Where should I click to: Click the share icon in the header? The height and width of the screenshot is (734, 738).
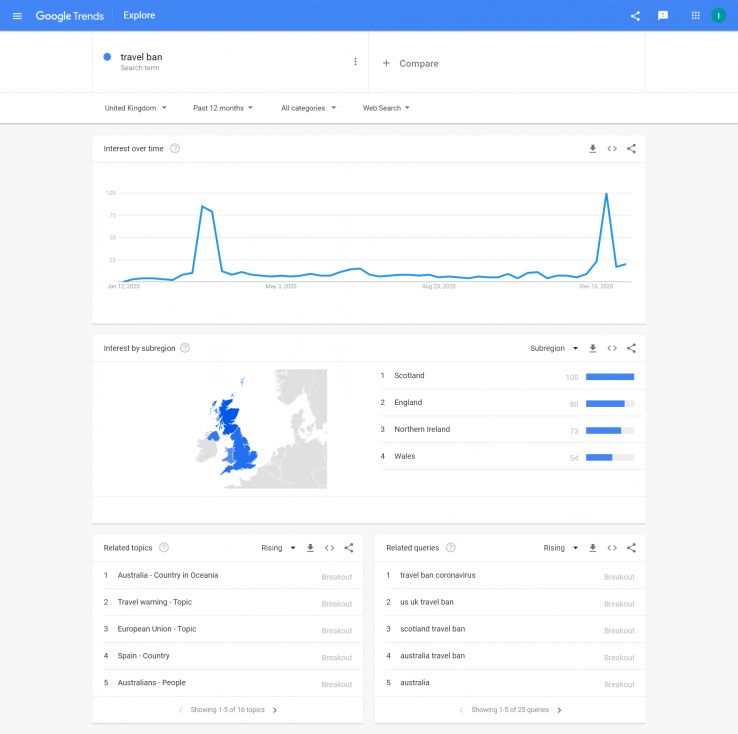coord(635,16)
